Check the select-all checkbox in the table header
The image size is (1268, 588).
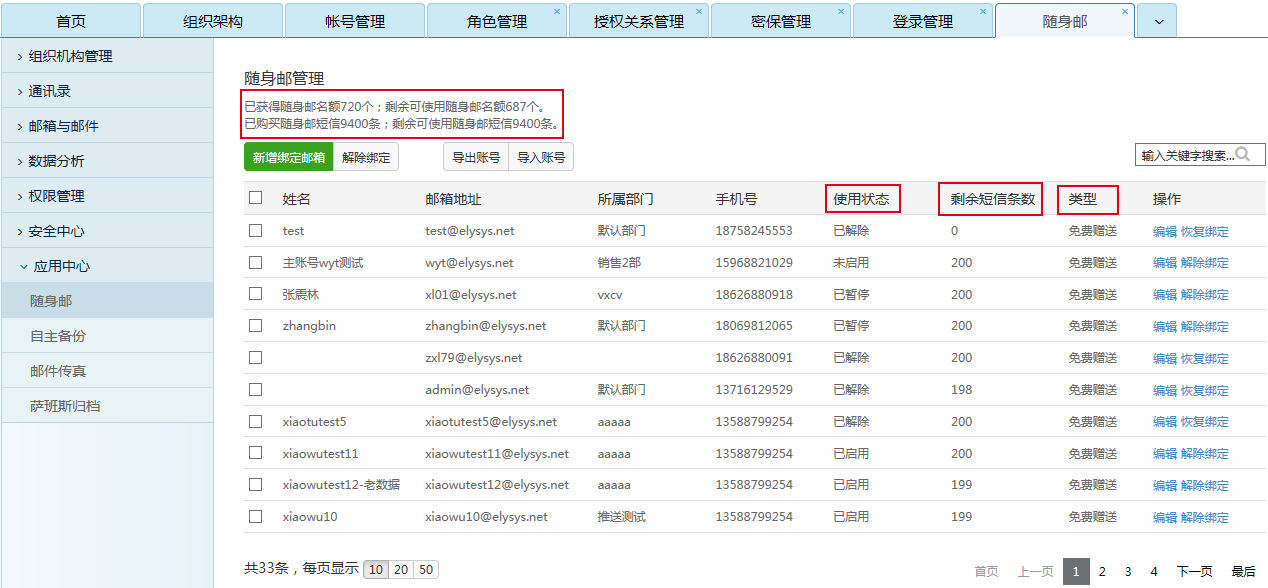(x=254, y=197)
